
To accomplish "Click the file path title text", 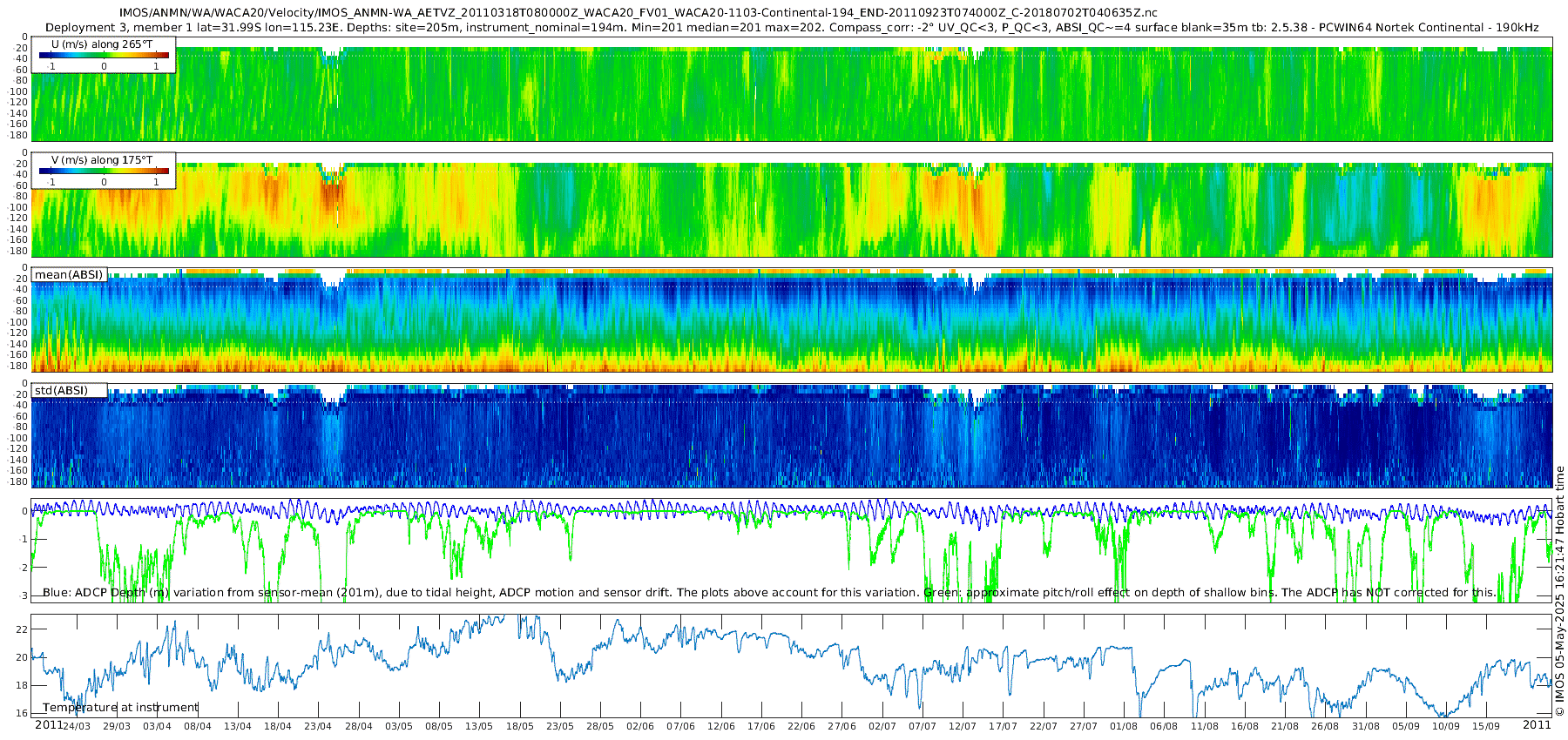I will [639, 13].
